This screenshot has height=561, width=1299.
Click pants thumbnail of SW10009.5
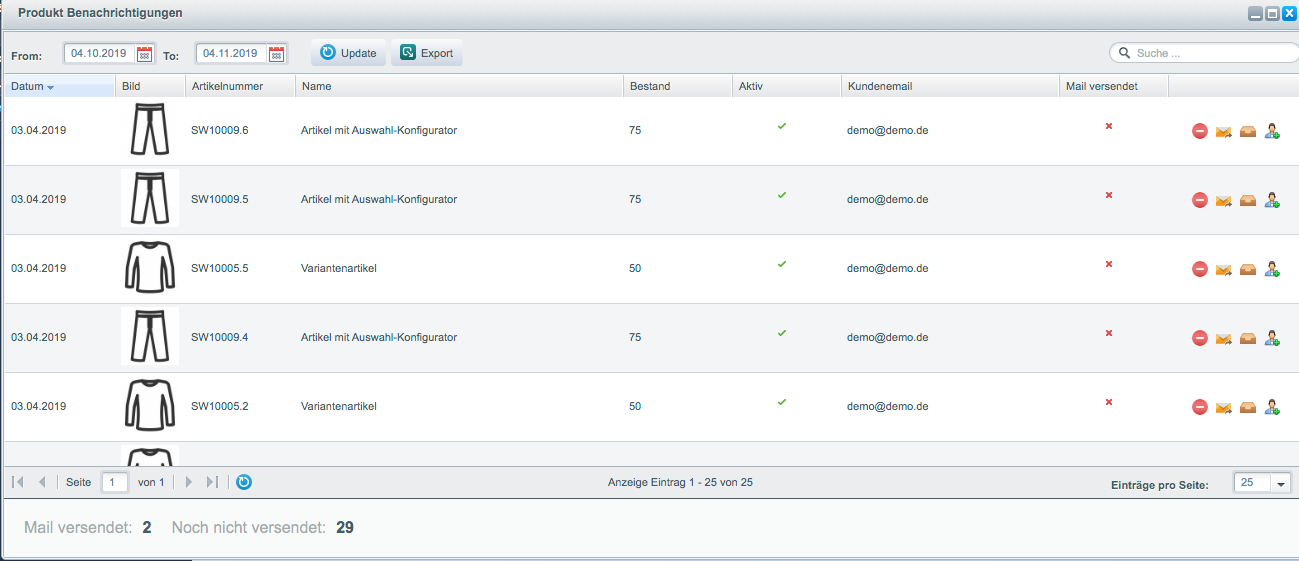pos(150,198)
